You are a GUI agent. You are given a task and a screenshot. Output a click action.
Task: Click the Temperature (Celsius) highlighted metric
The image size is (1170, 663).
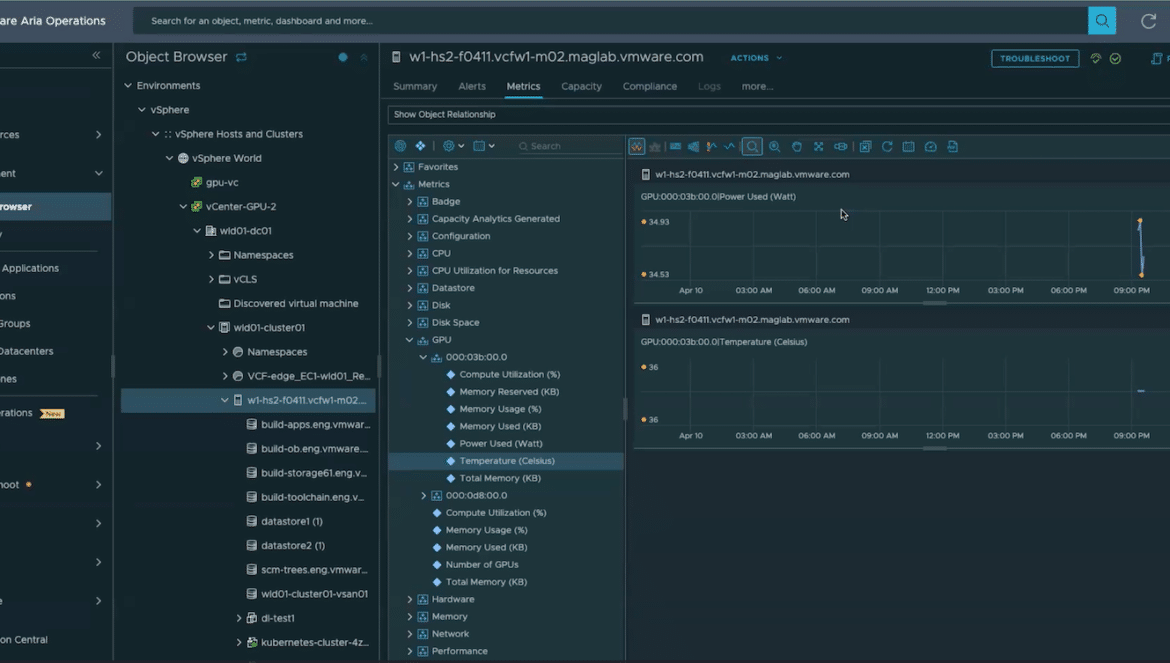(x=506, y=461)
